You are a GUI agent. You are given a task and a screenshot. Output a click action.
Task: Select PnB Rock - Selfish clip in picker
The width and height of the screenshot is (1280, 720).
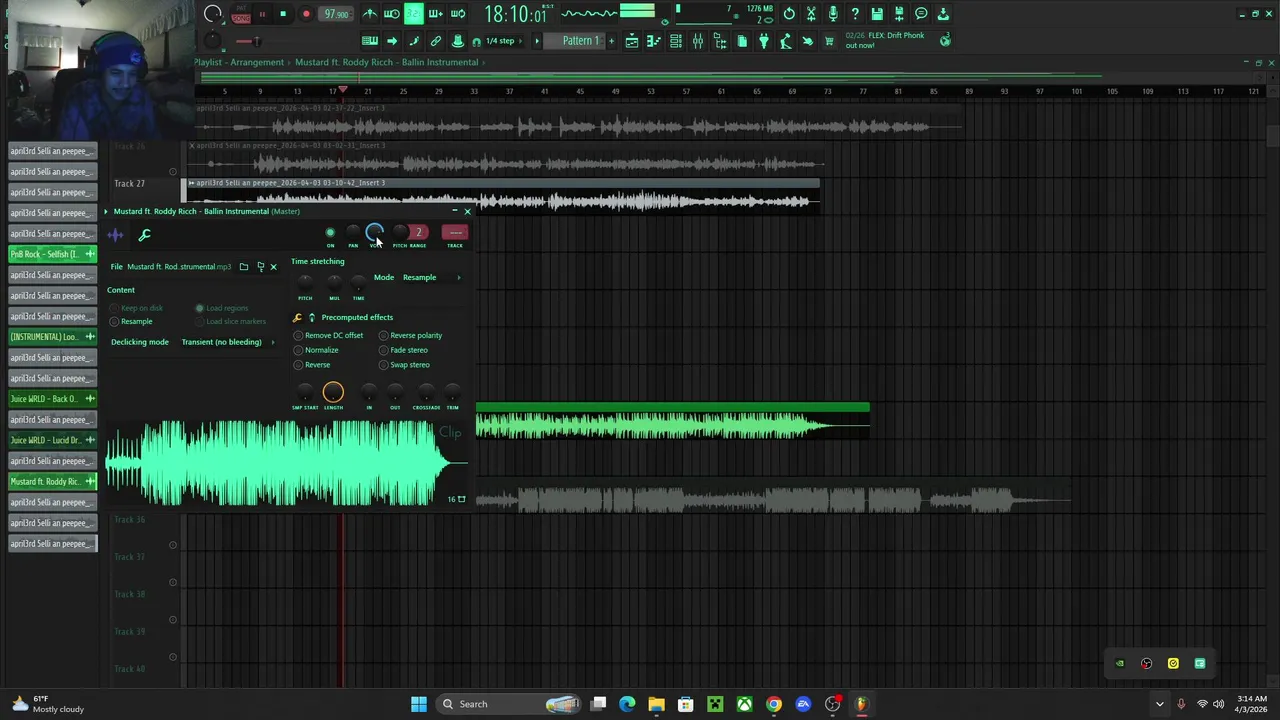coord(52,254)
